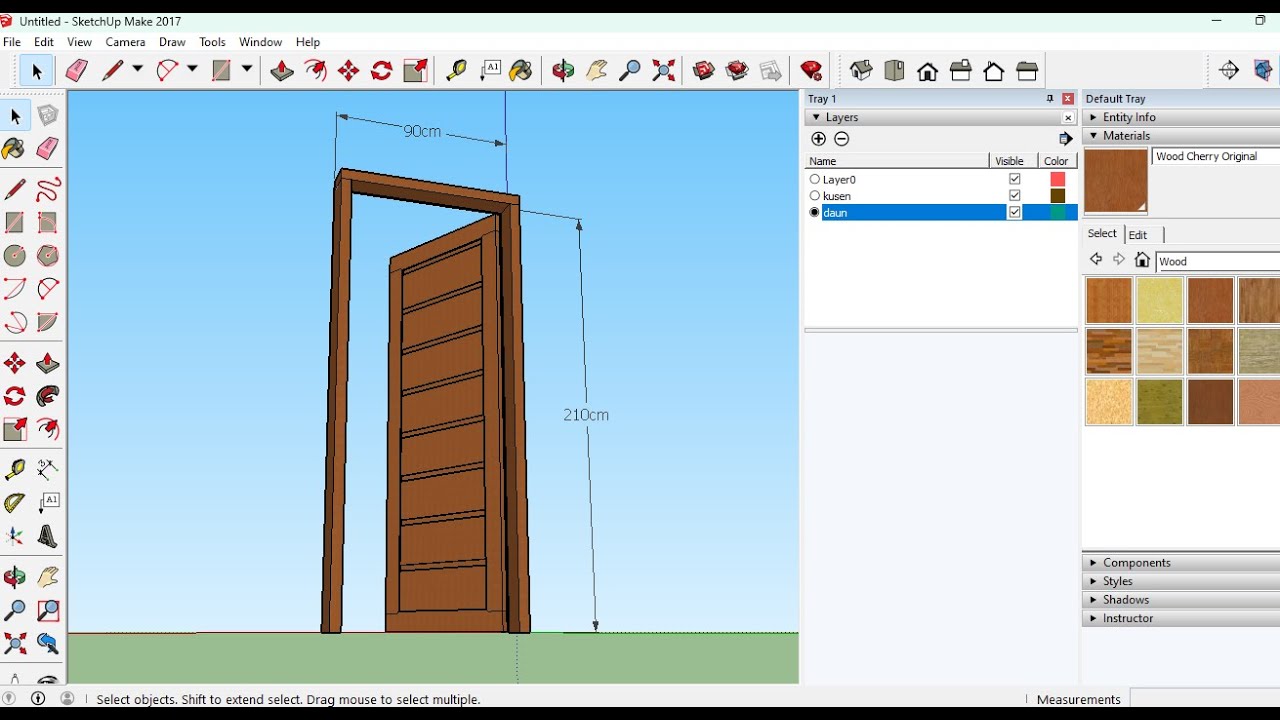Expand the Components panel

coord(1181,563)
